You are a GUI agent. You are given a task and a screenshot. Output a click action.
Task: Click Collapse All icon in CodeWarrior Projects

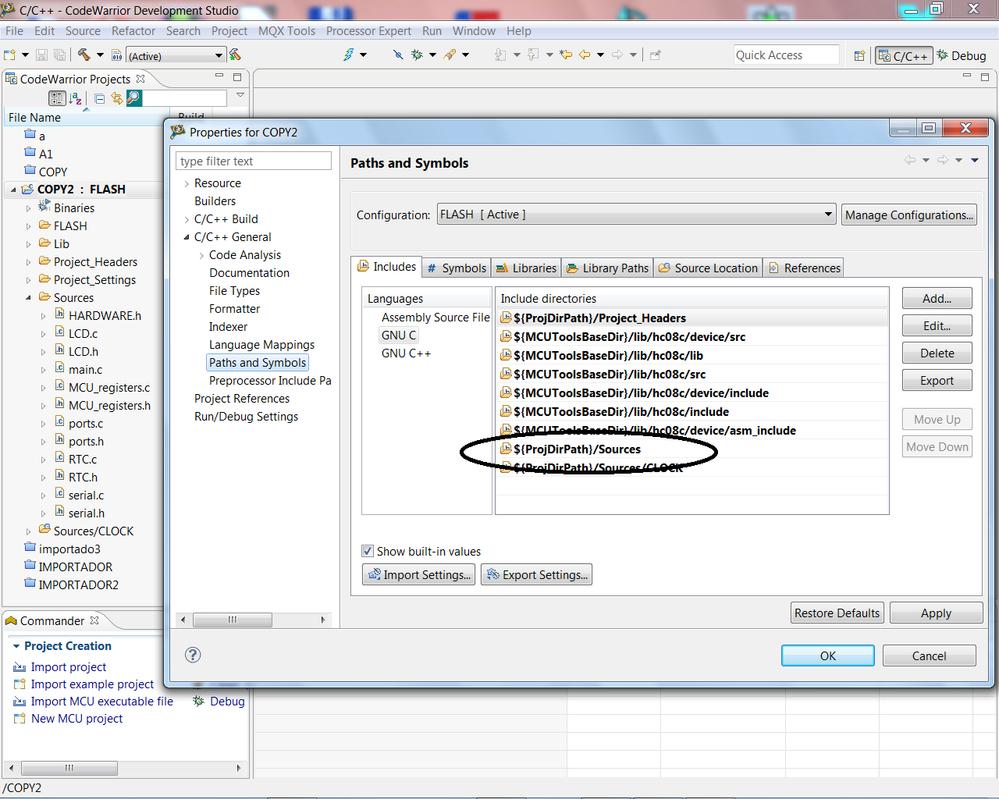click(x=99, y=98)
